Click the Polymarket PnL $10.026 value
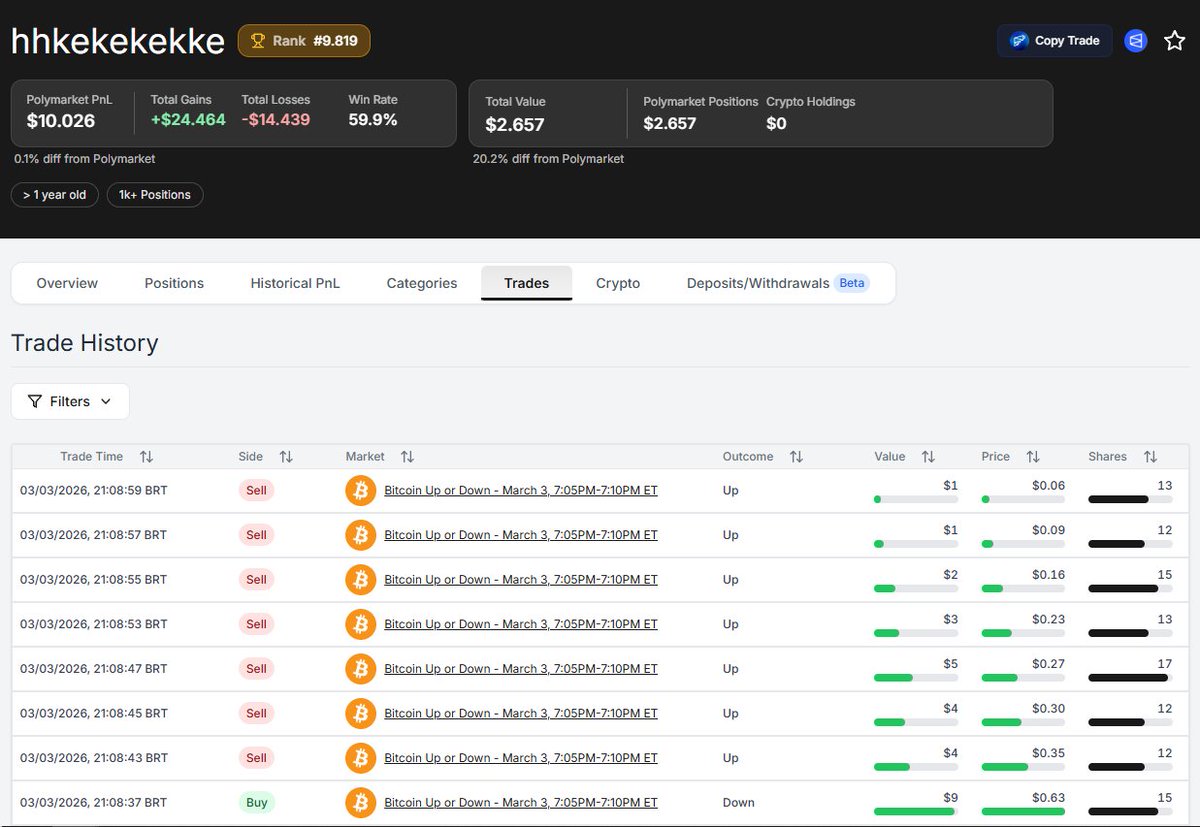Screen dimensions: 1200x827 61,121
